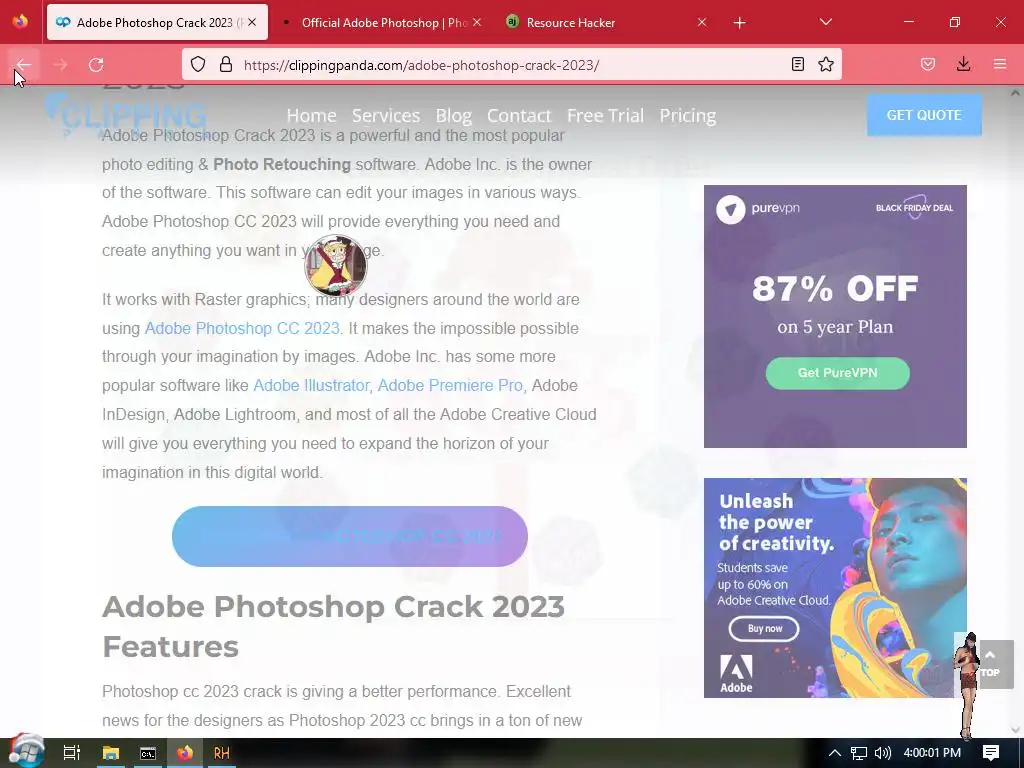Open Resource Hacker from the taskbar

[x=222, y=753]
